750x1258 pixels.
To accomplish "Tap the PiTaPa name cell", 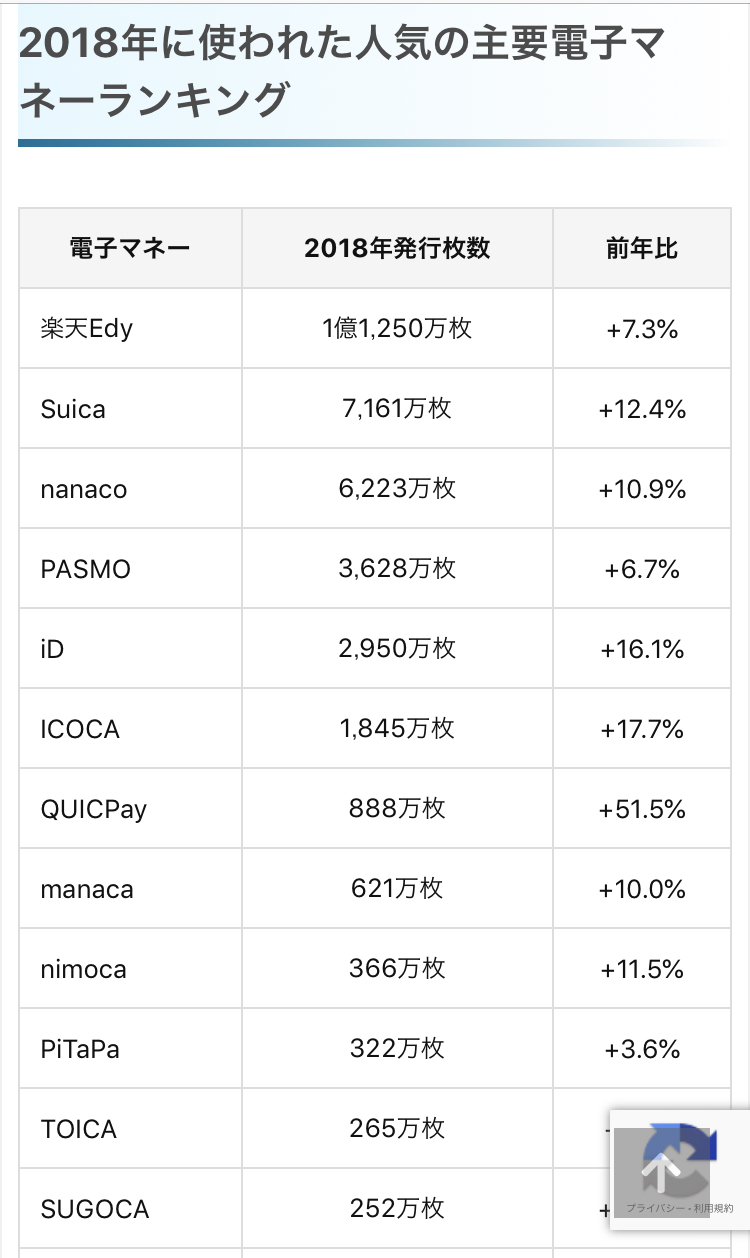I will pos(130,1048).
